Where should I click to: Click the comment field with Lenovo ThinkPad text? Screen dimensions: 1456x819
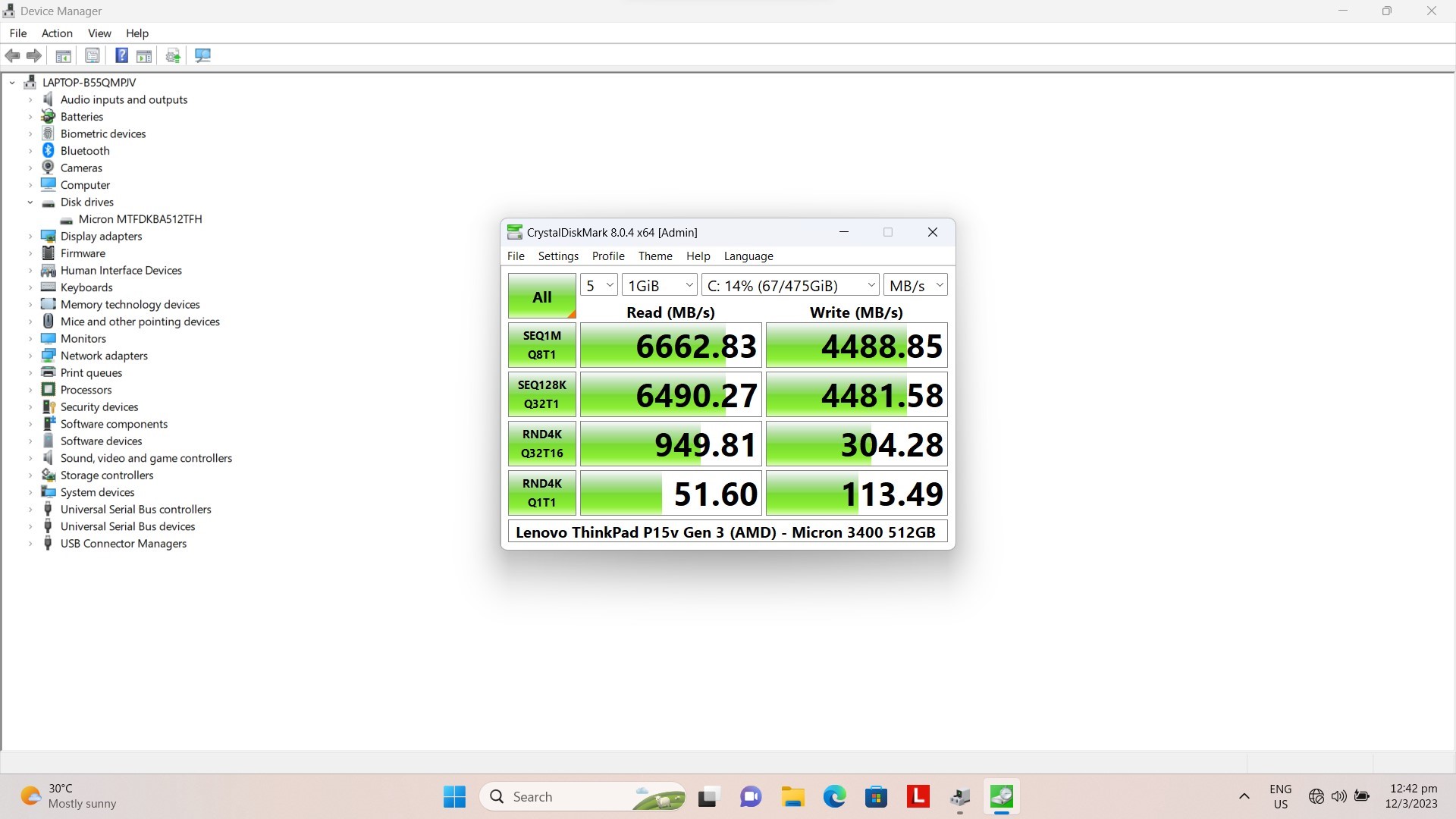point(727,532)
